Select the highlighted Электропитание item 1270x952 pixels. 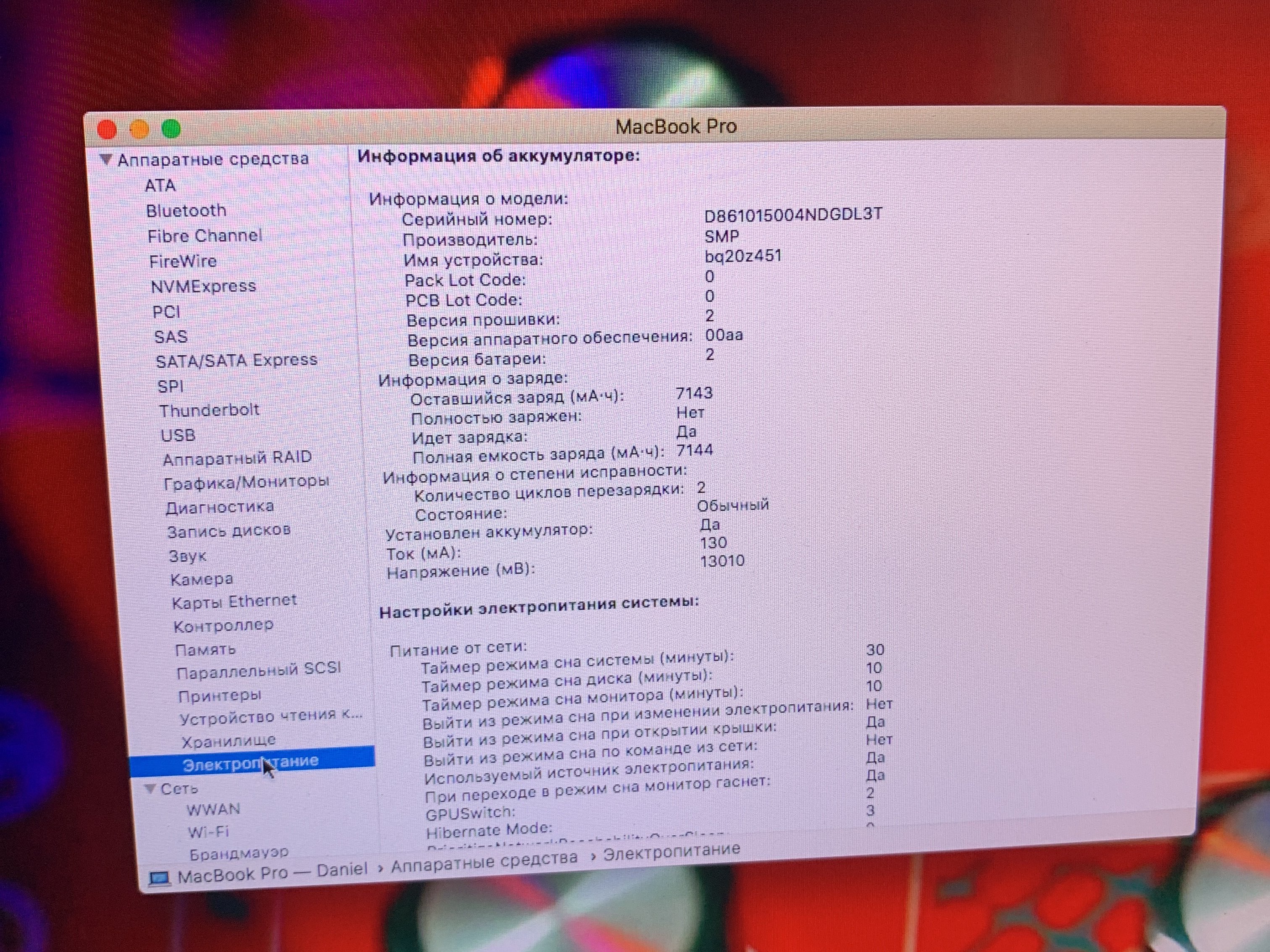coord(250,764)
